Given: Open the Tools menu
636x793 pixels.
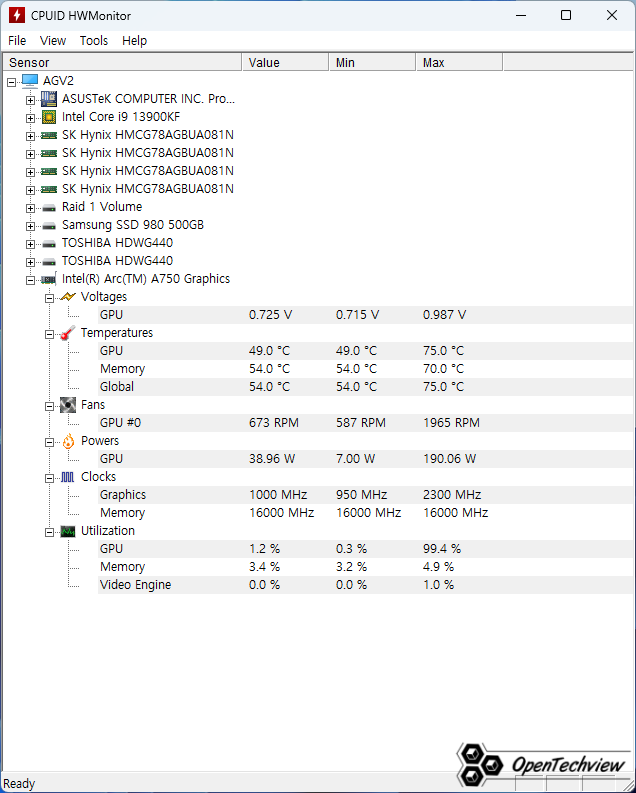Looking at the screenshot, I should coord(94,40).
